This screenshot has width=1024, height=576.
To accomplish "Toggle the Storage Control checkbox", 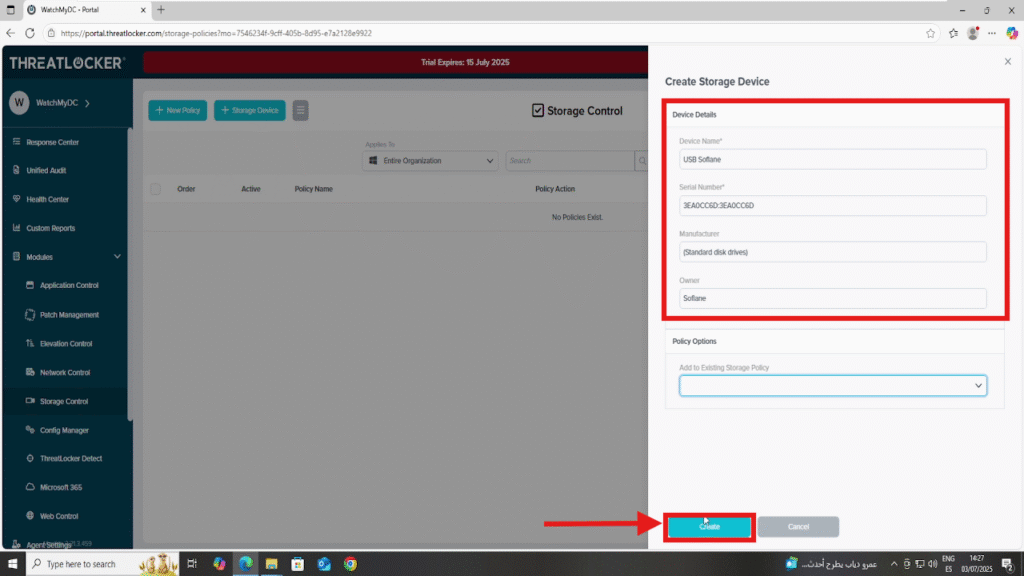I will pos(537,110).
